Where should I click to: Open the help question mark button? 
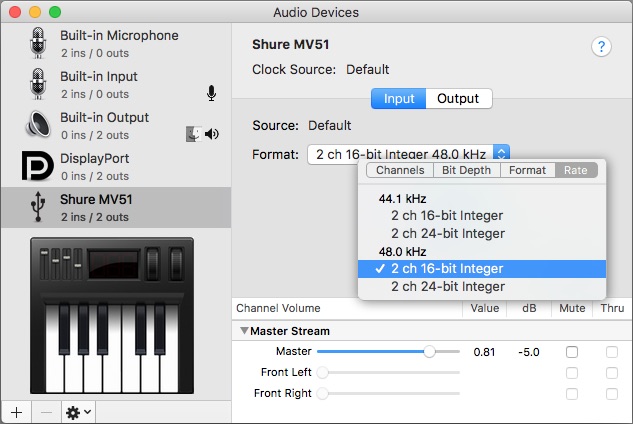tap(601, 46)
